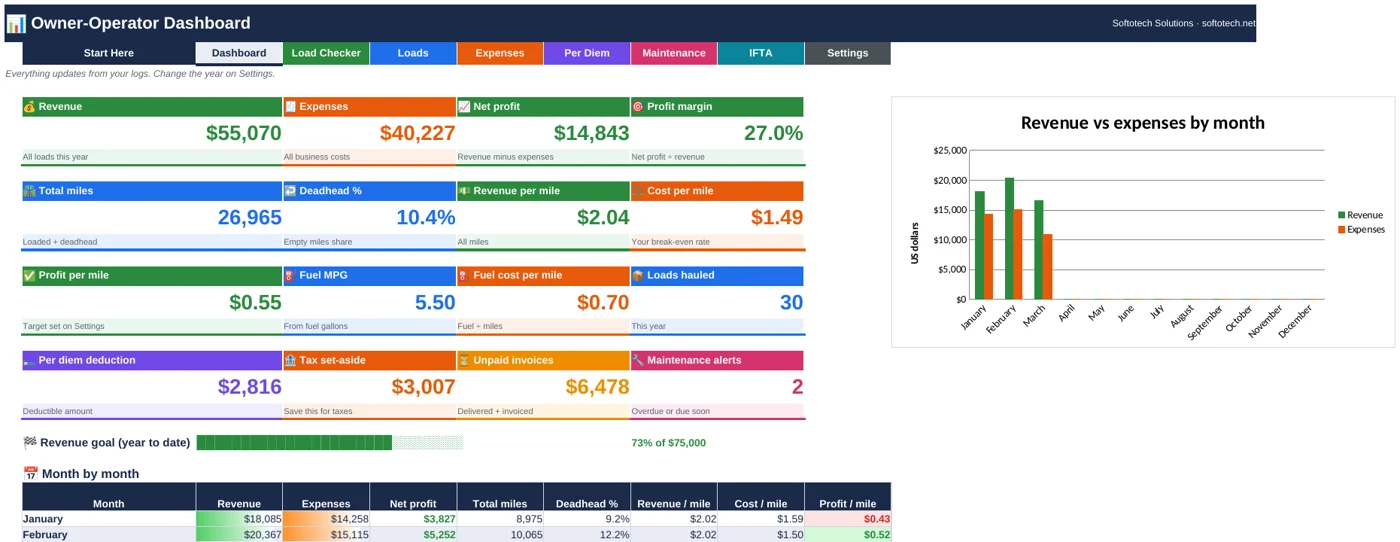Select the $3,007 tax set-aside value

point(423,386)
